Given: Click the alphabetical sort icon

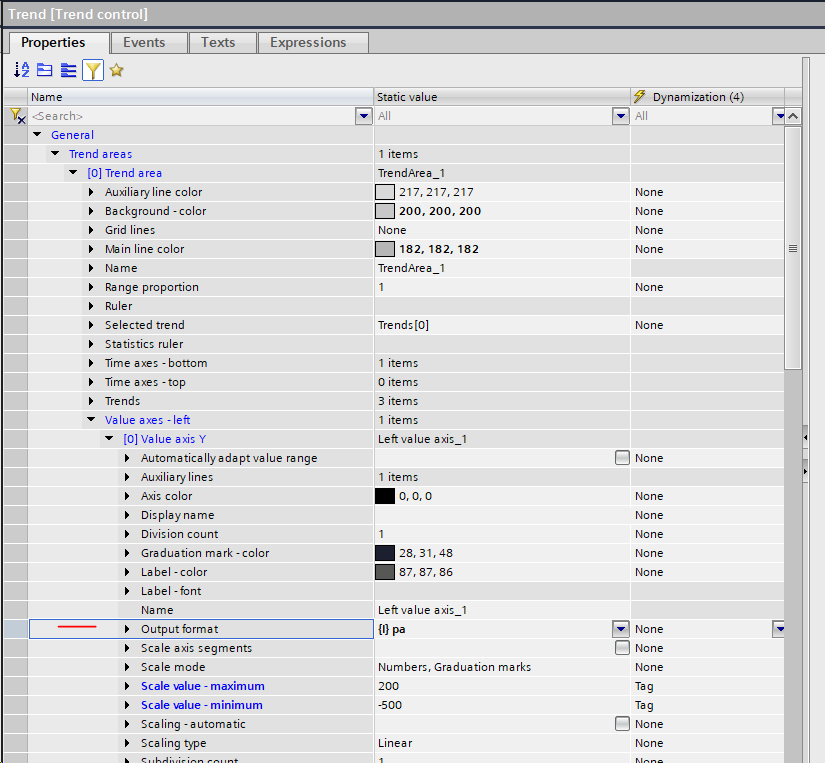Looking at the screenshot, I should click(x=21, y=70).
